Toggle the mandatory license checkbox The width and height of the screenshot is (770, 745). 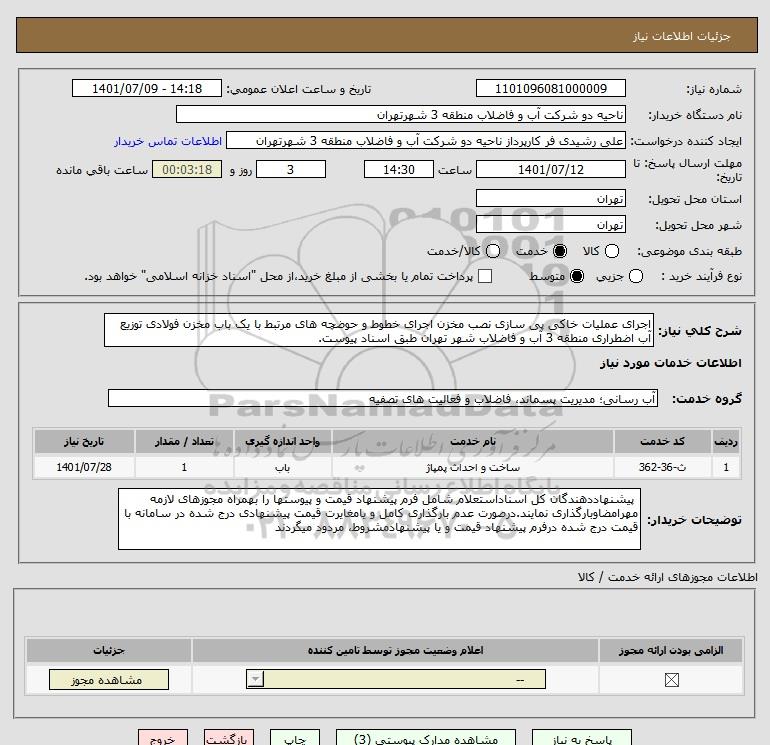(x=671, y=680)
